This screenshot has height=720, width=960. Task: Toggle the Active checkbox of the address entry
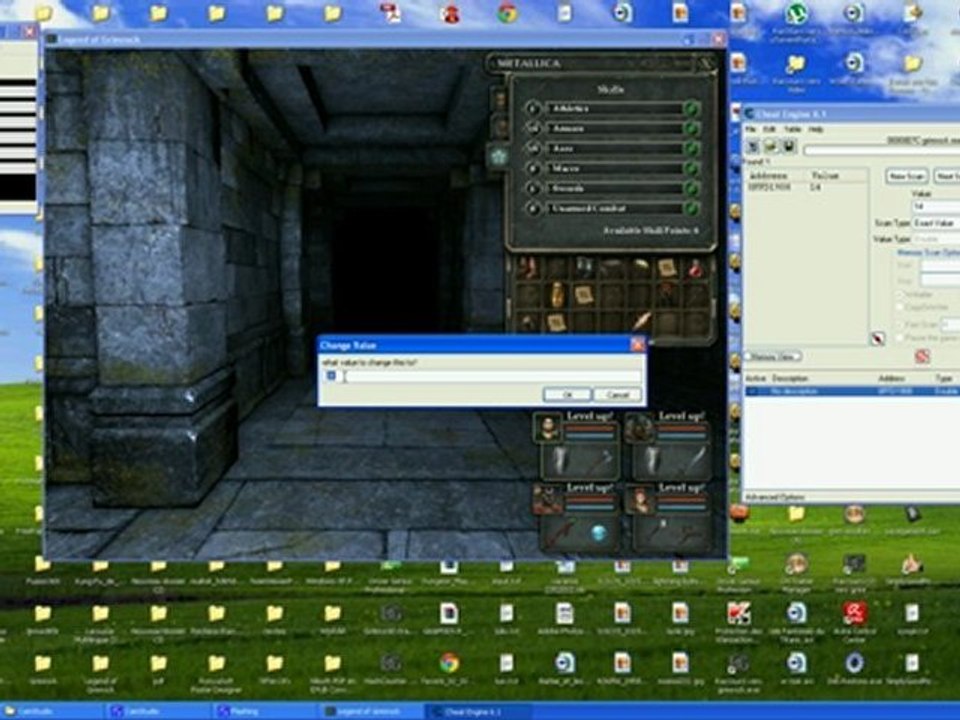pyautogui.click(x=753, y=391)
